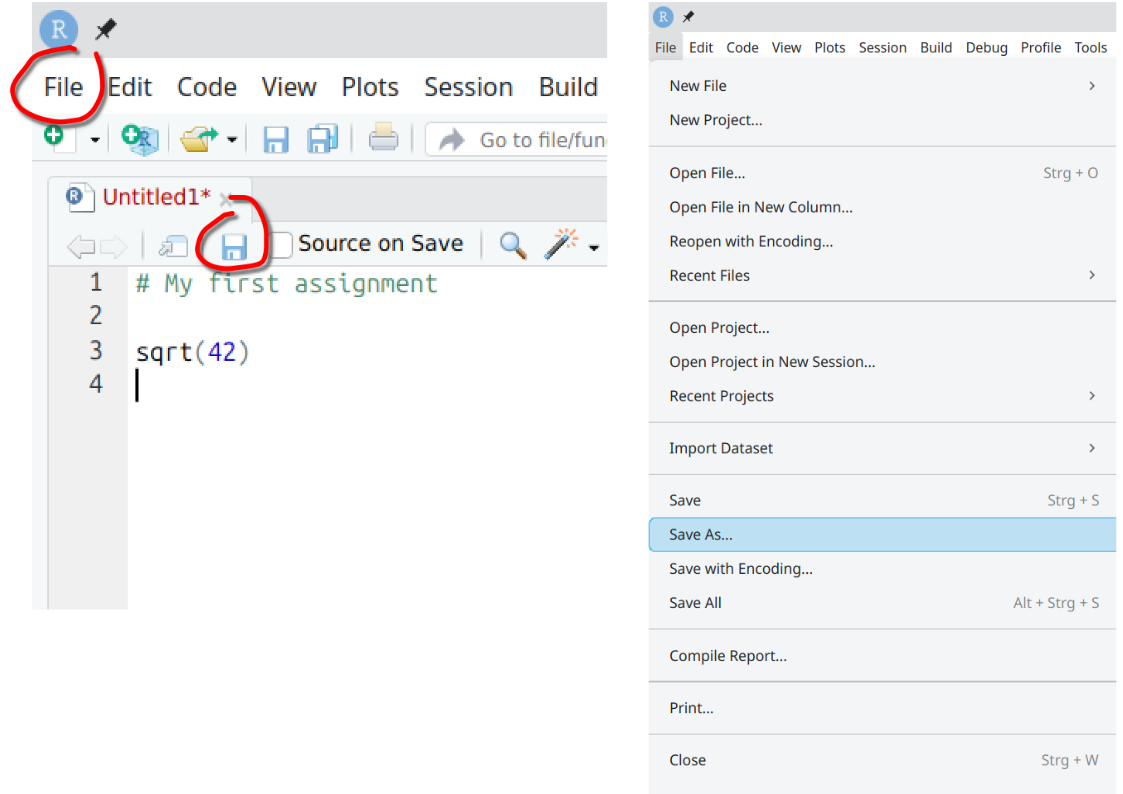1123x794 pixels.
Task: Click the Save All double-floppy toolbar icon
Action: pyautogui.click(x=322, y=139)
